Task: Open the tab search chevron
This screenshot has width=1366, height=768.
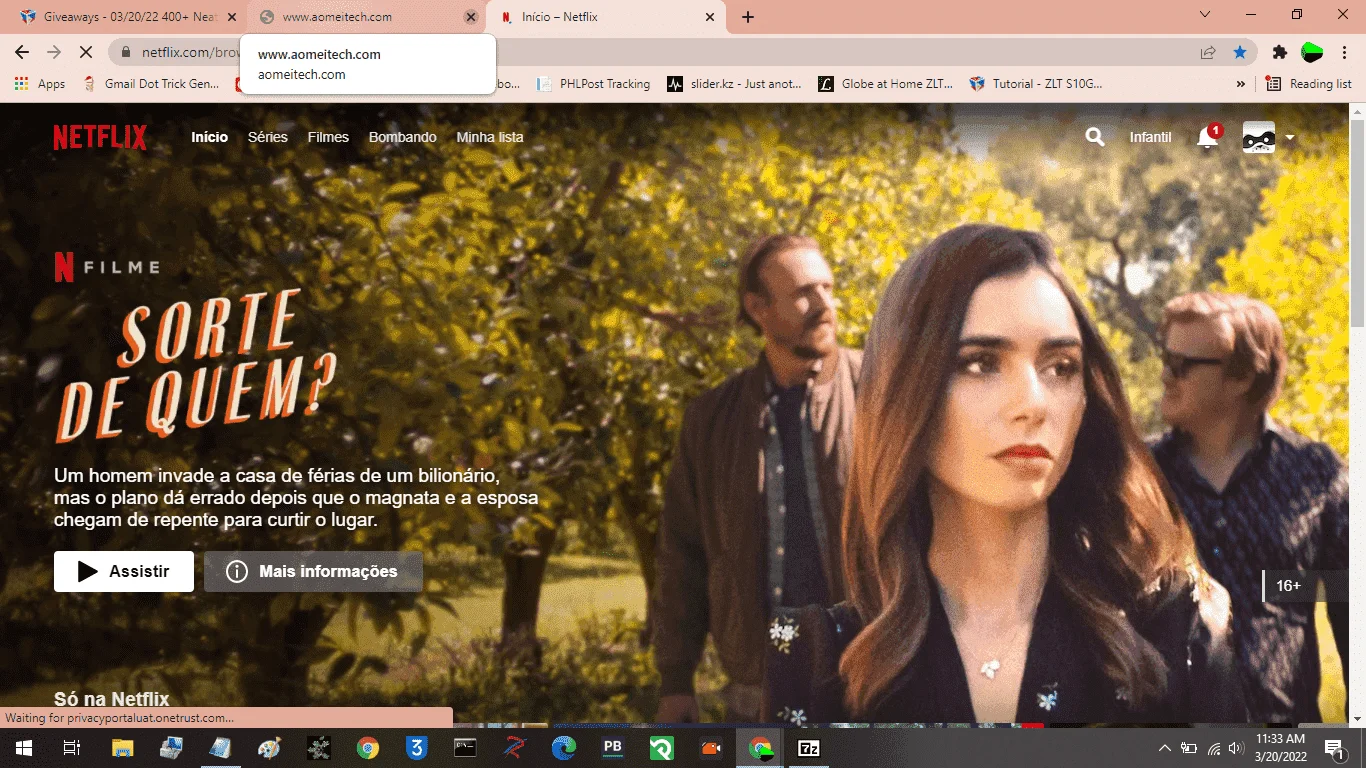Action: tap(1204, 14)
